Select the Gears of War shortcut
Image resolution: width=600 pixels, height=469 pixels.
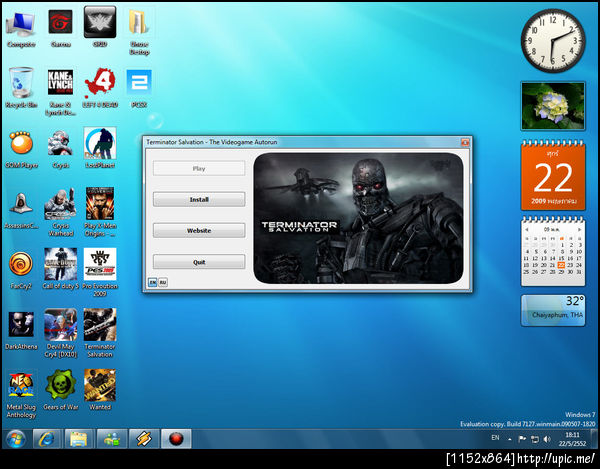60,390
